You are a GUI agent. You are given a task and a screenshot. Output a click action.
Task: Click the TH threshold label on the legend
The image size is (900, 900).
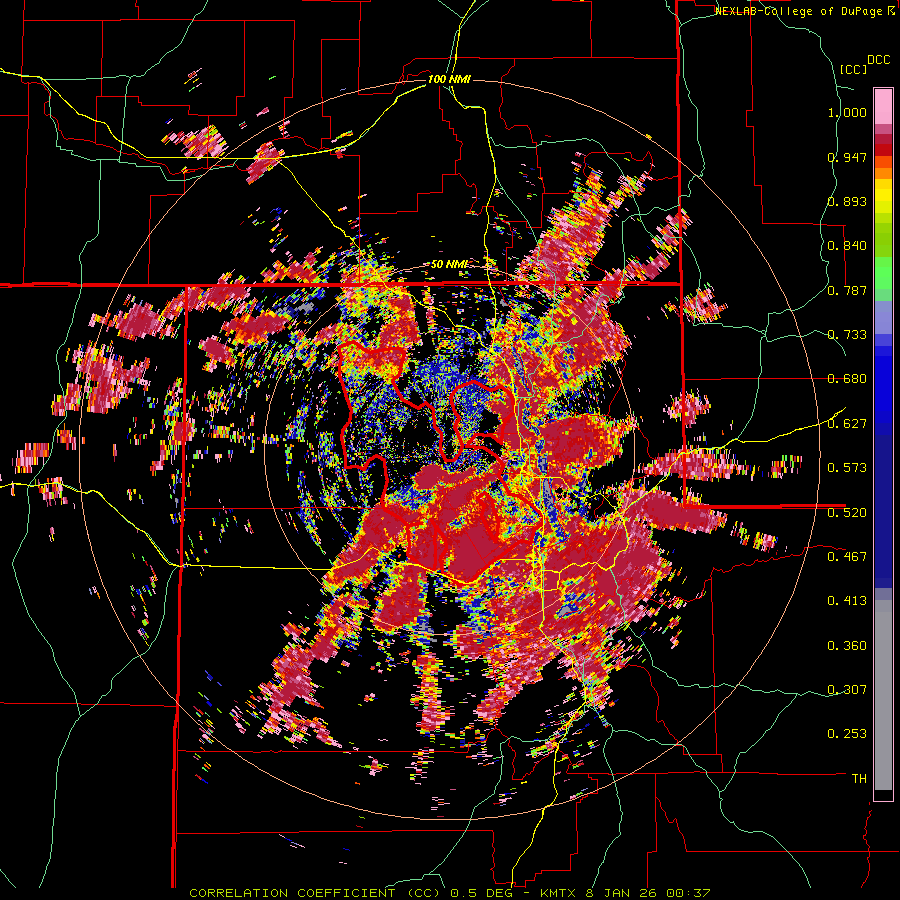point(859,779)
